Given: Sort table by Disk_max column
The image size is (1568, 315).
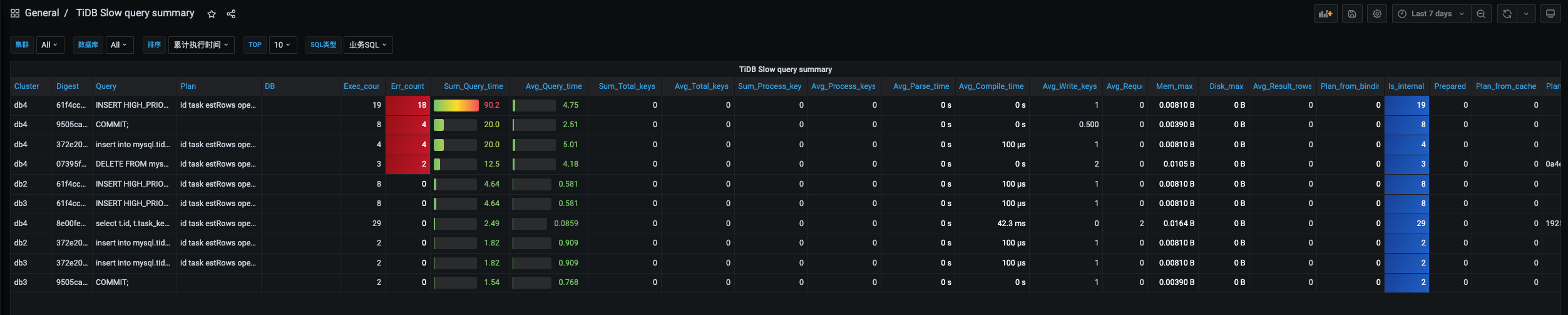Looking at the screenshot, I should (x=1226, y=86).
